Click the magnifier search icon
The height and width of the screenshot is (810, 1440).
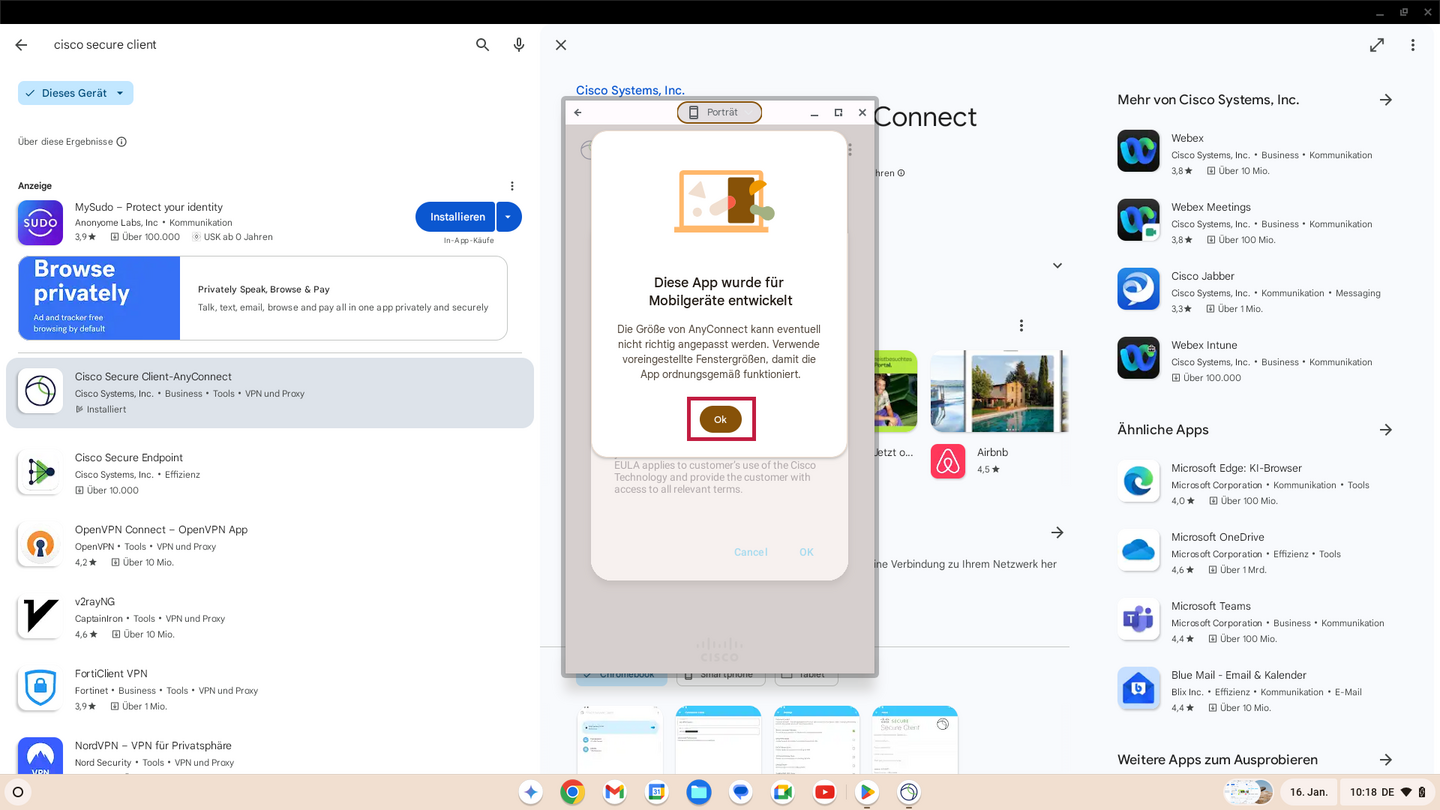click(483, 45)
